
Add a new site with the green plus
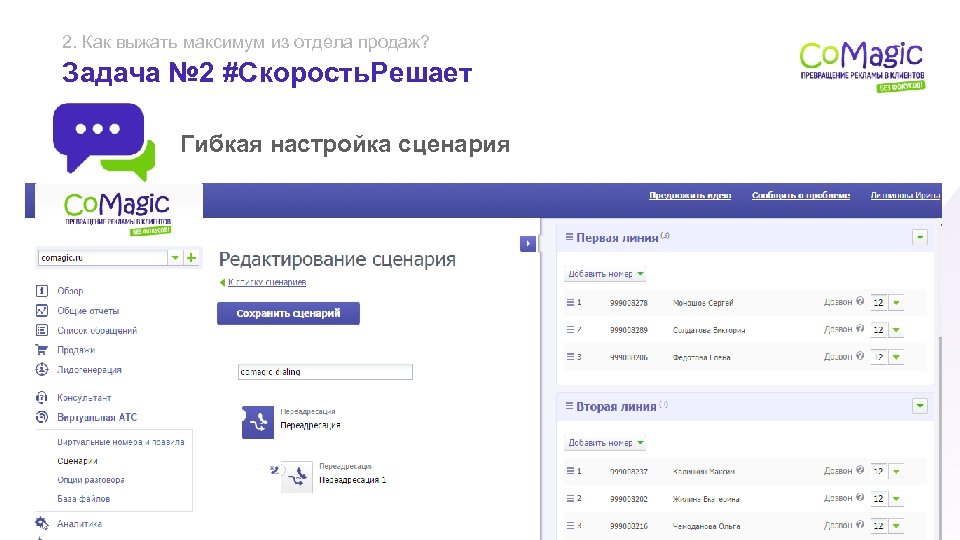click(x=192, y=258)
